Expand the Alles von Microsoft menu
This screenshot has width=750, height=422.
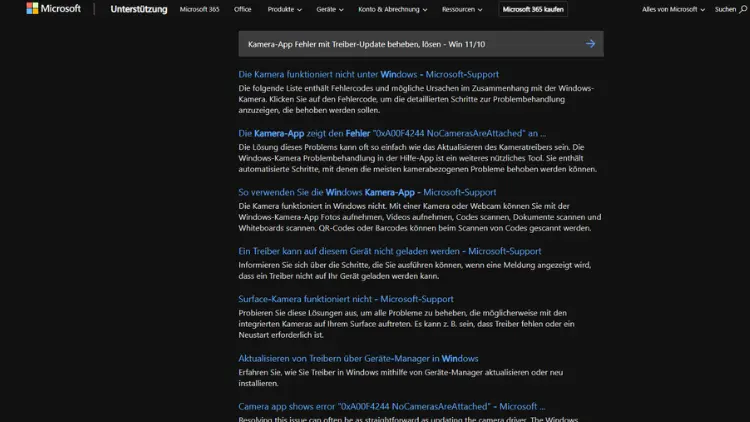pos(673,9)
